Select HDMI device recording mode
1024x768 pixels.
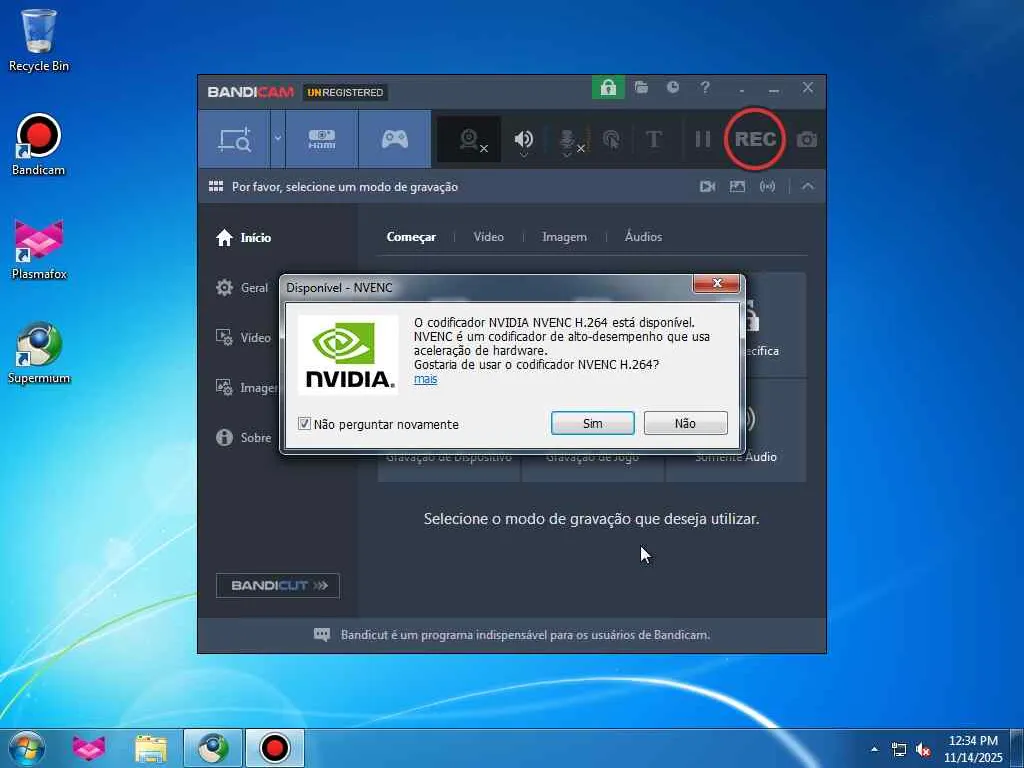coord(321,139)
